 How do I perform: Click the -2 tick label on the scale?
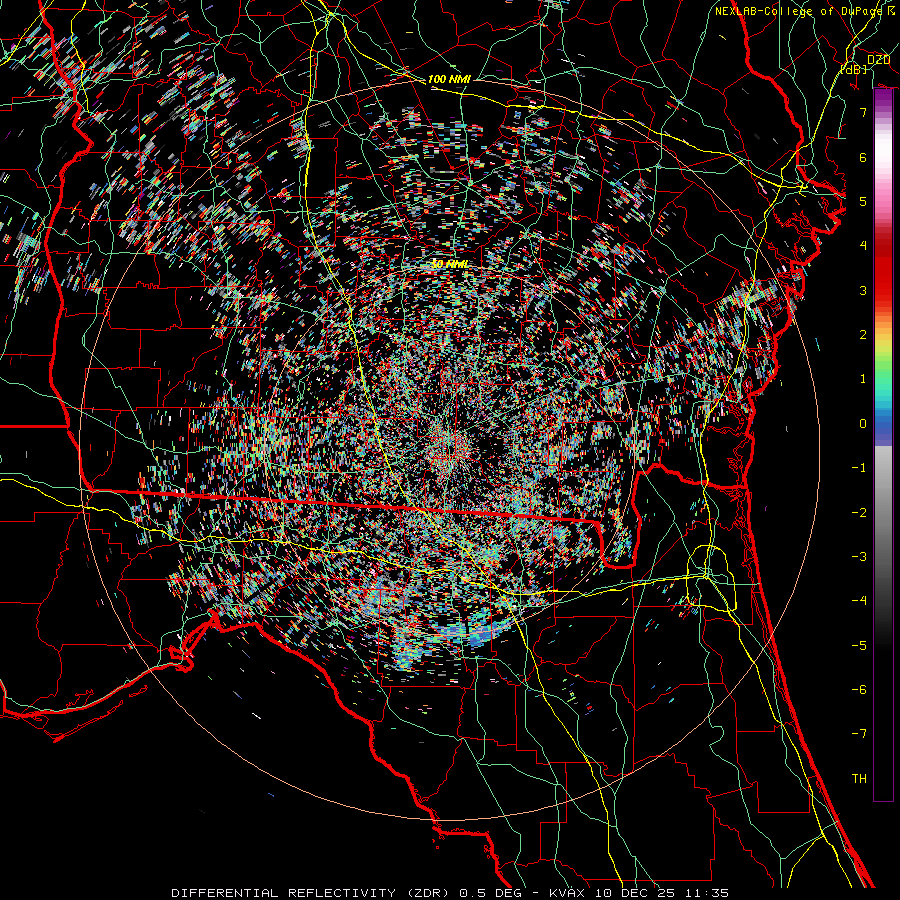tap(859, 513)
